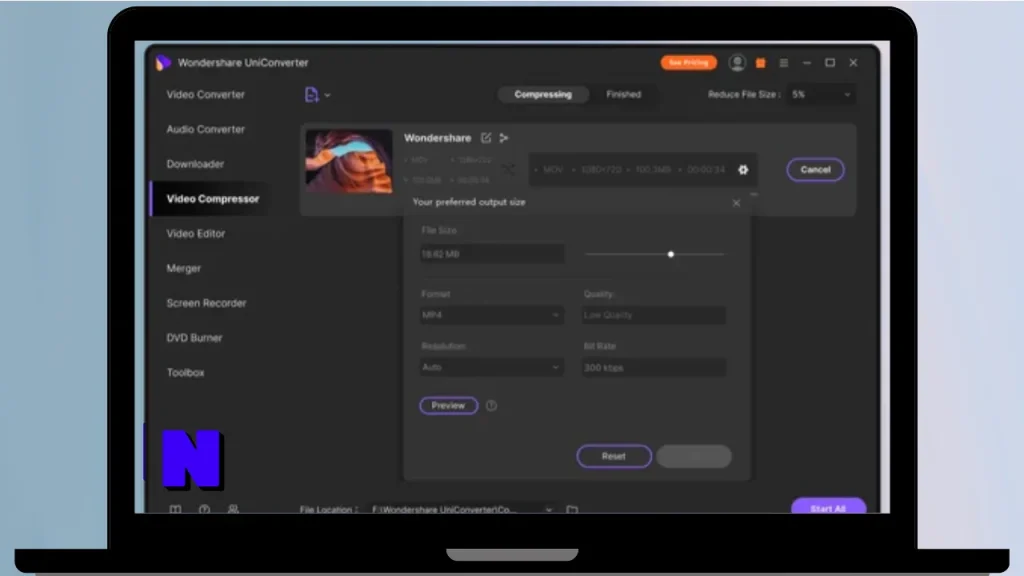Image resolution: width=1024 pixels, height=576 pixels.
Task: Click the Cancel button
Action: (815, 170)
